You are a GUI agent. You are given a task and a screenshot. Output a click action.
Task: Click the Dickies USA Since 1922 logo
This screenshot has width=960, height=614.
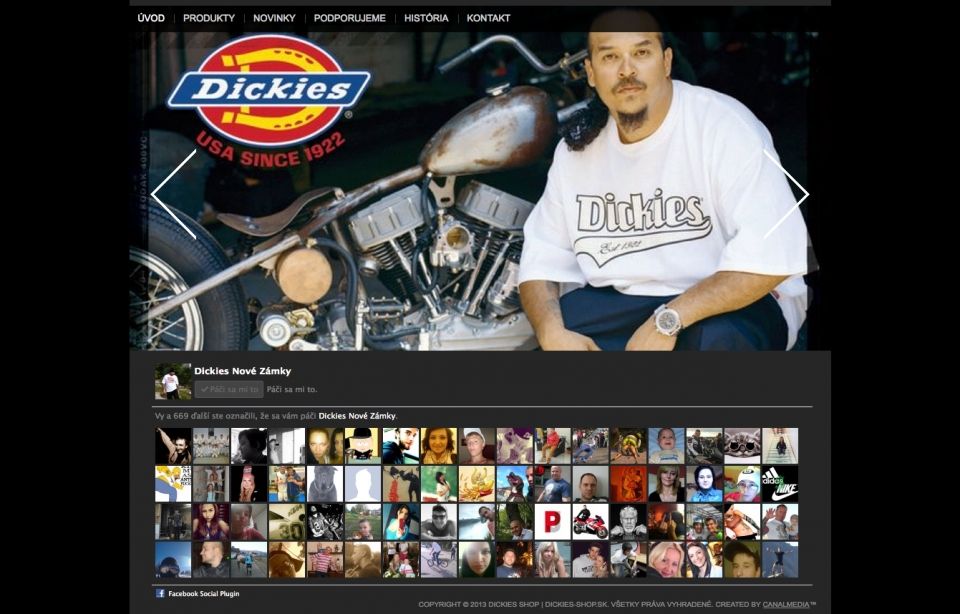coord(269,101)
